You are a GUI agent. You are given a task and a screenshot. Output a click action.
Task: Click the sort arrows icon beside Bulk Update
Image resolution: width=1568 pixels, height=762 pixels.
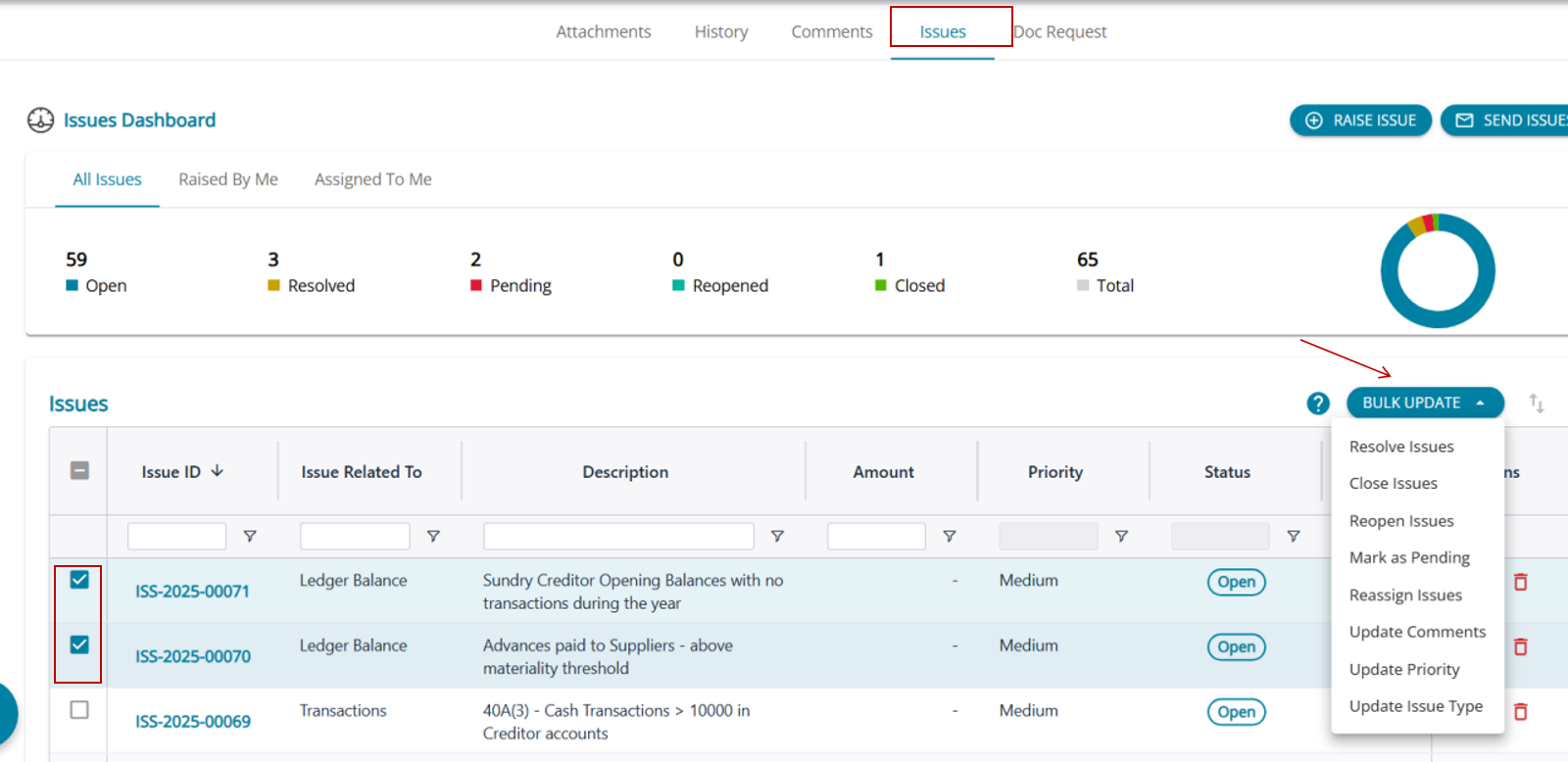(x=1536, y=403)
